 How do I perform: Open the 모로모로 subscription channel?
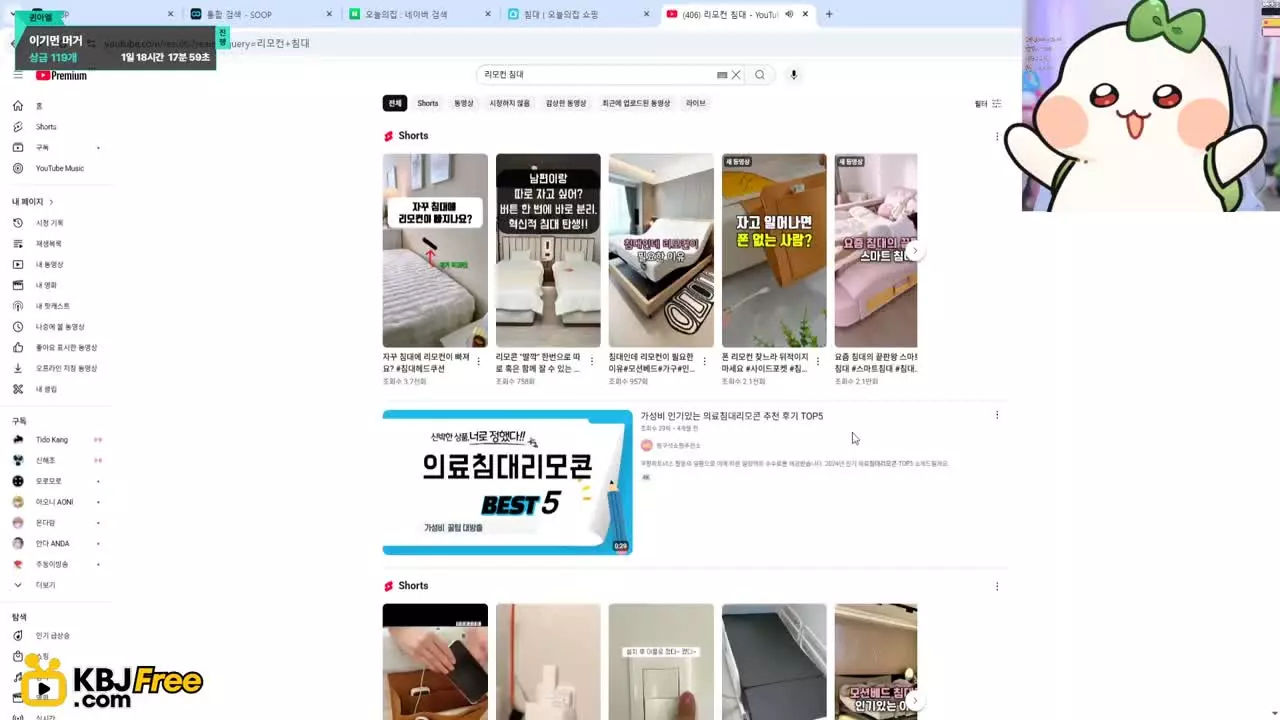[49, 481]
